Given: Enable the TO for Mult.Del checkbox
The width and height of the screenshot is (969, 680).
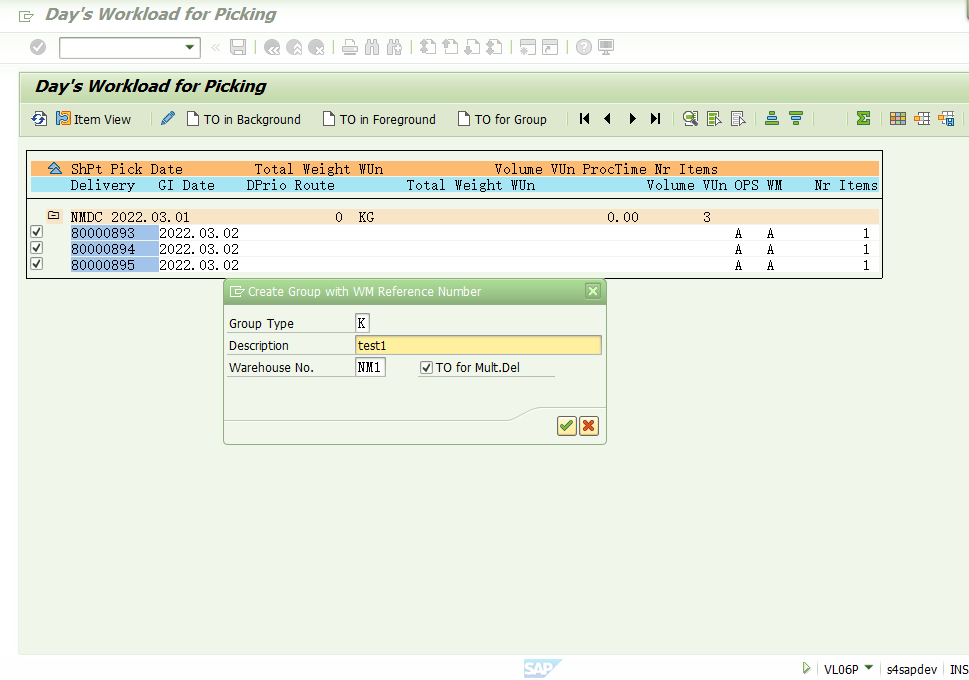Looking at the screenshot, I should click(x=425, y=366).
